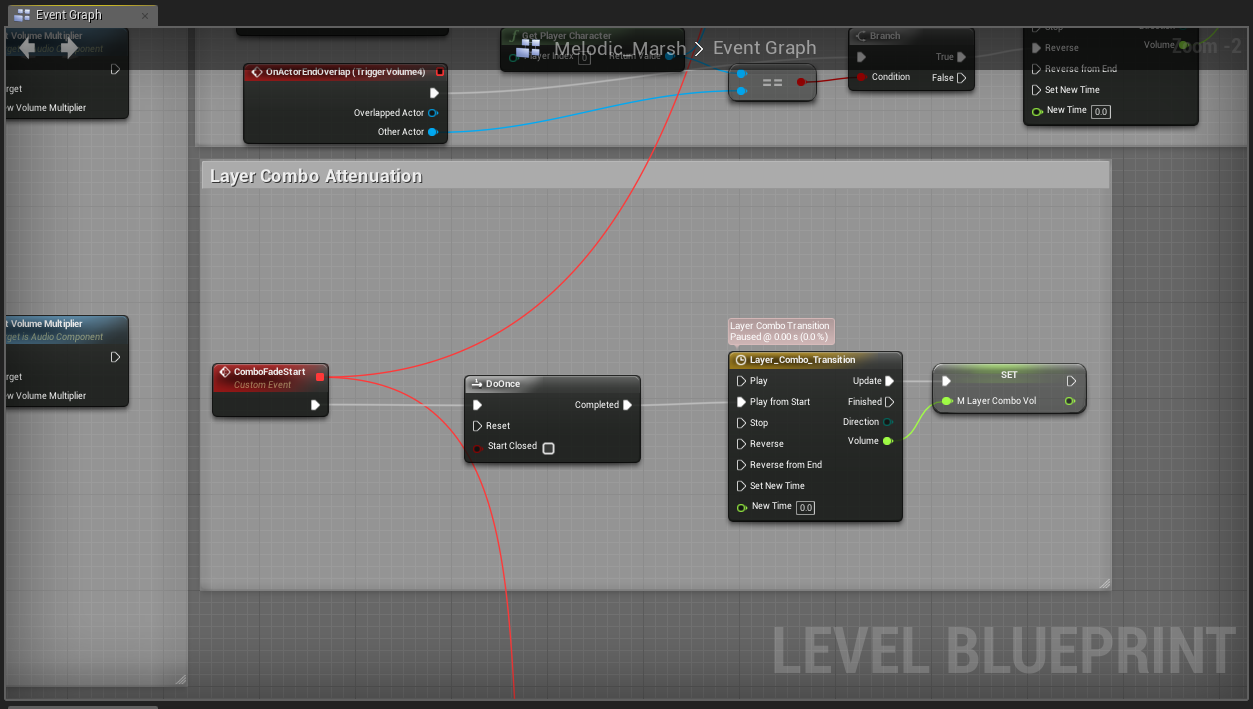Click the Volume float output pin
The height and width of the screenshot is (709, 1253).
(x=888, y=441)
